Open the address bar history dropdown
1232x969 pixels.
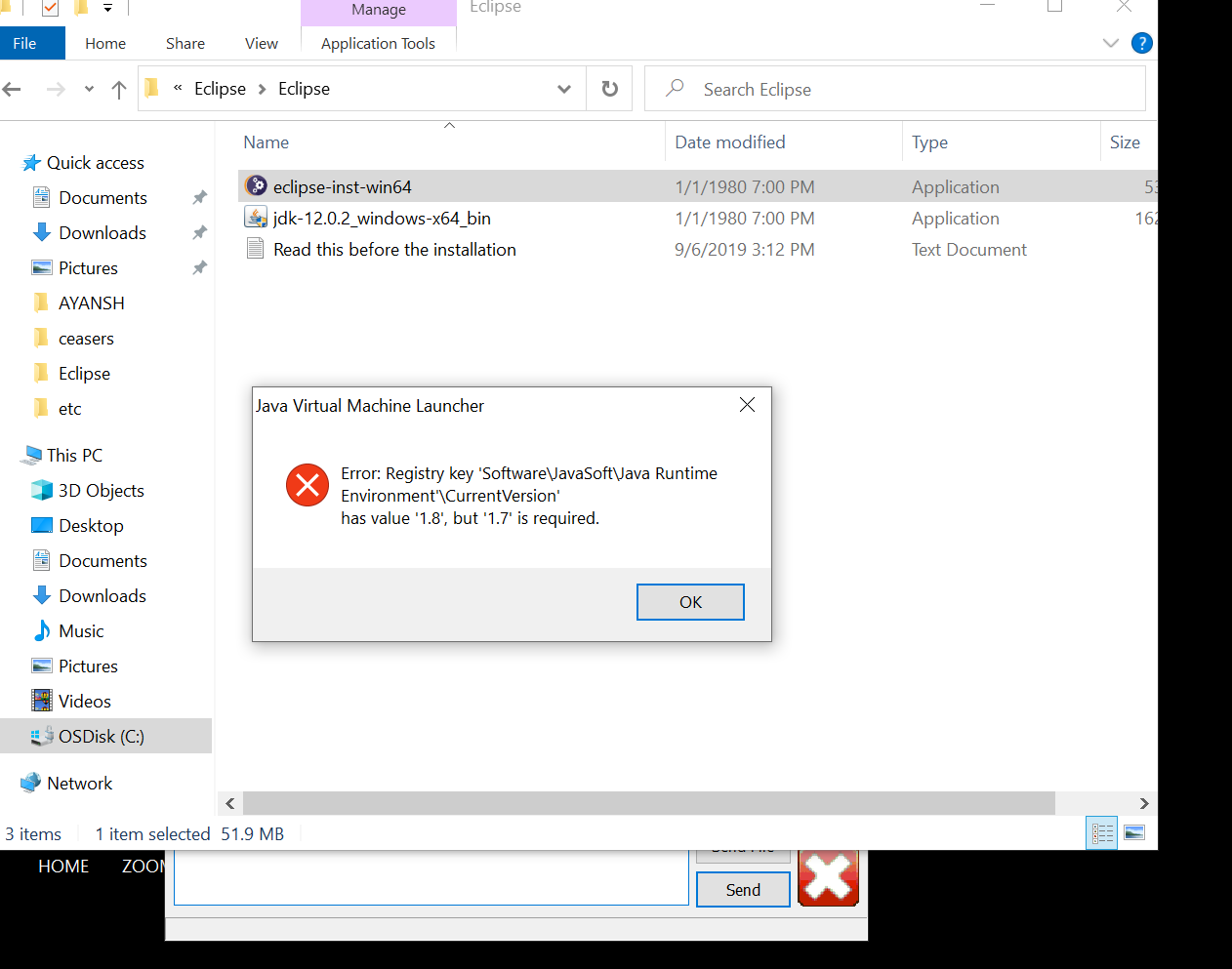tap(563, 89)
